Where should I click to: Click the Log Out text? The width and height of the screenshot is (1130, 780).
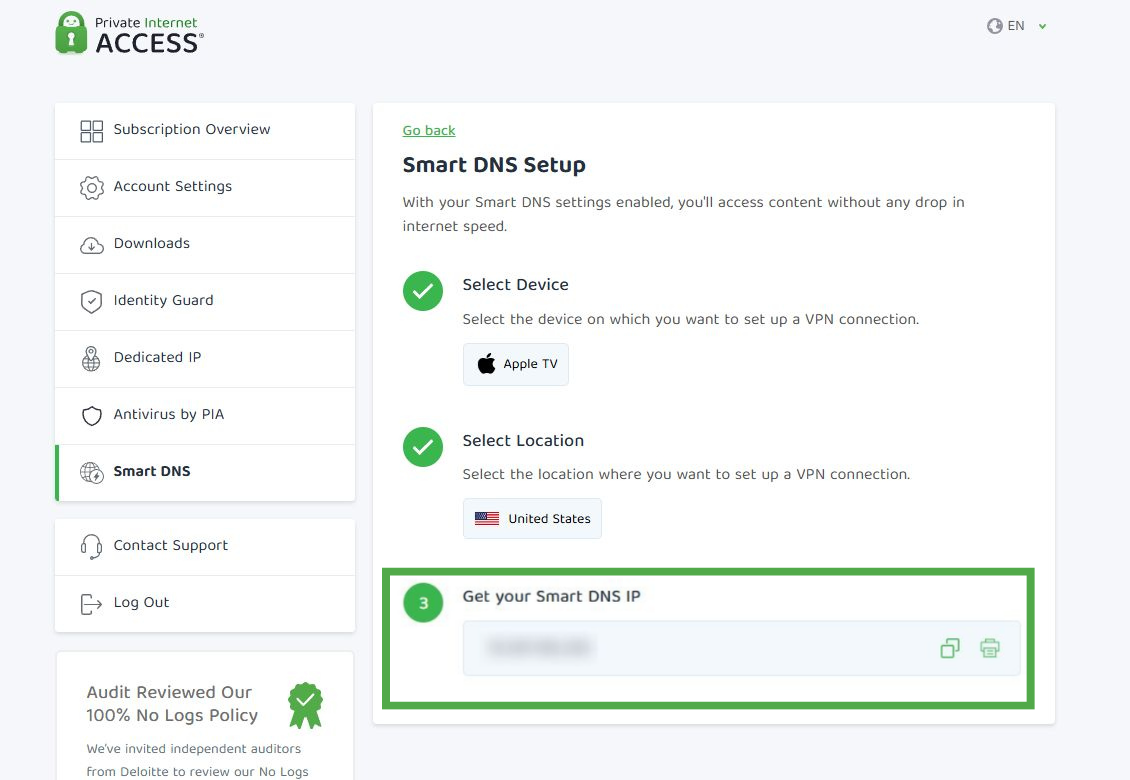point(141,603)
